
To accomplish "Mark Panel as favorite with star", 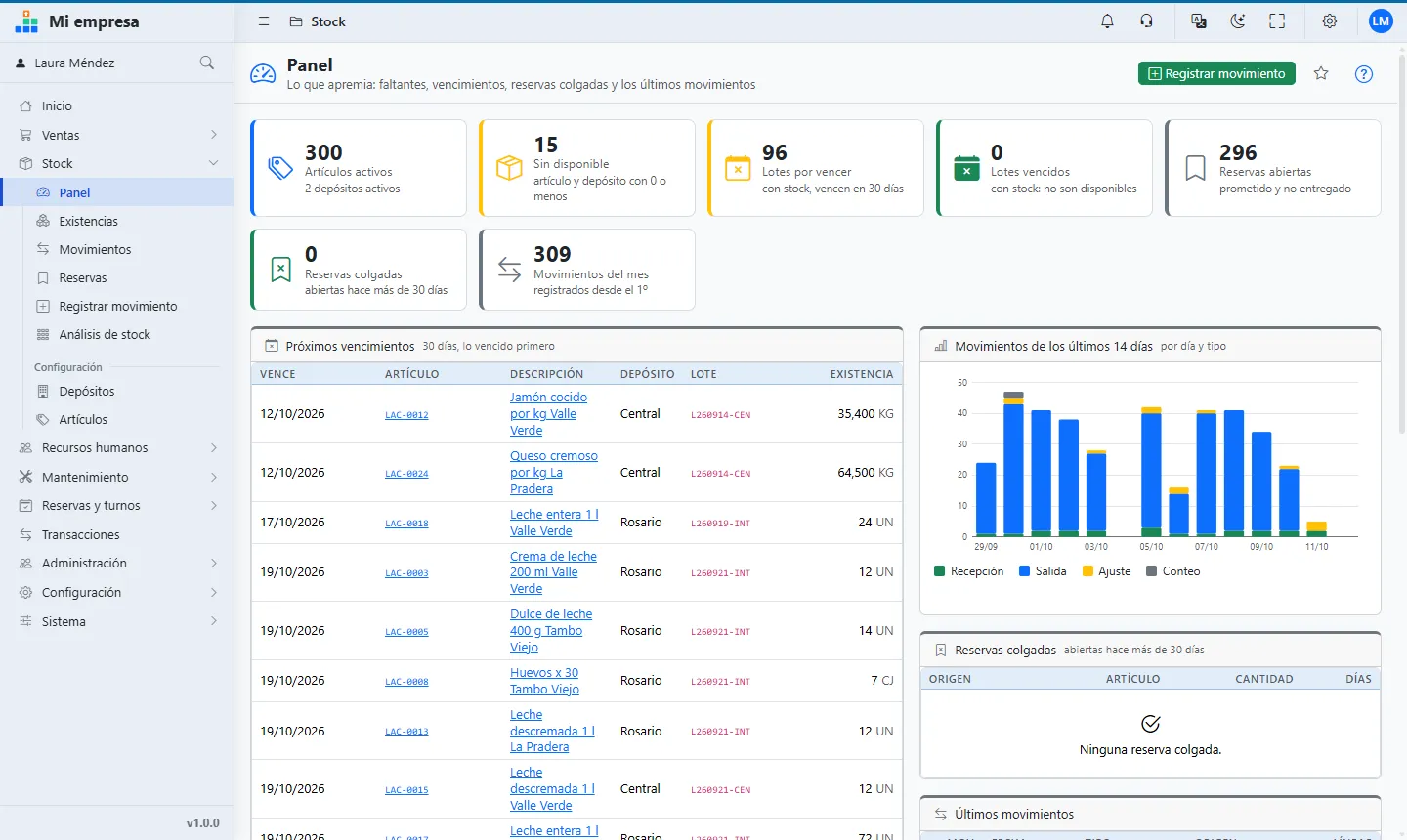I will (x=1321, y=73).
